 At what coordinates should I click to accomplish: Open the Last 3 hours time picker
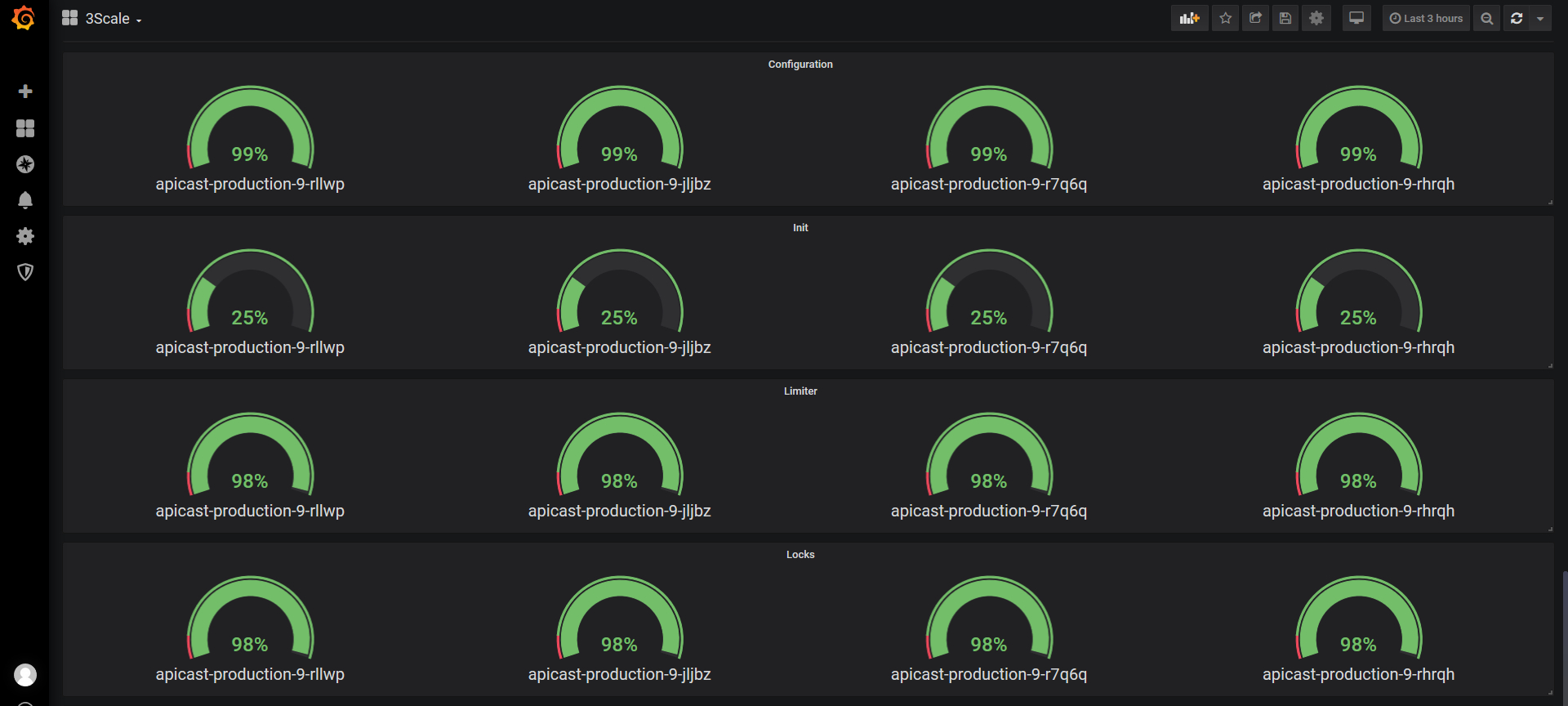pos(1426,18)
